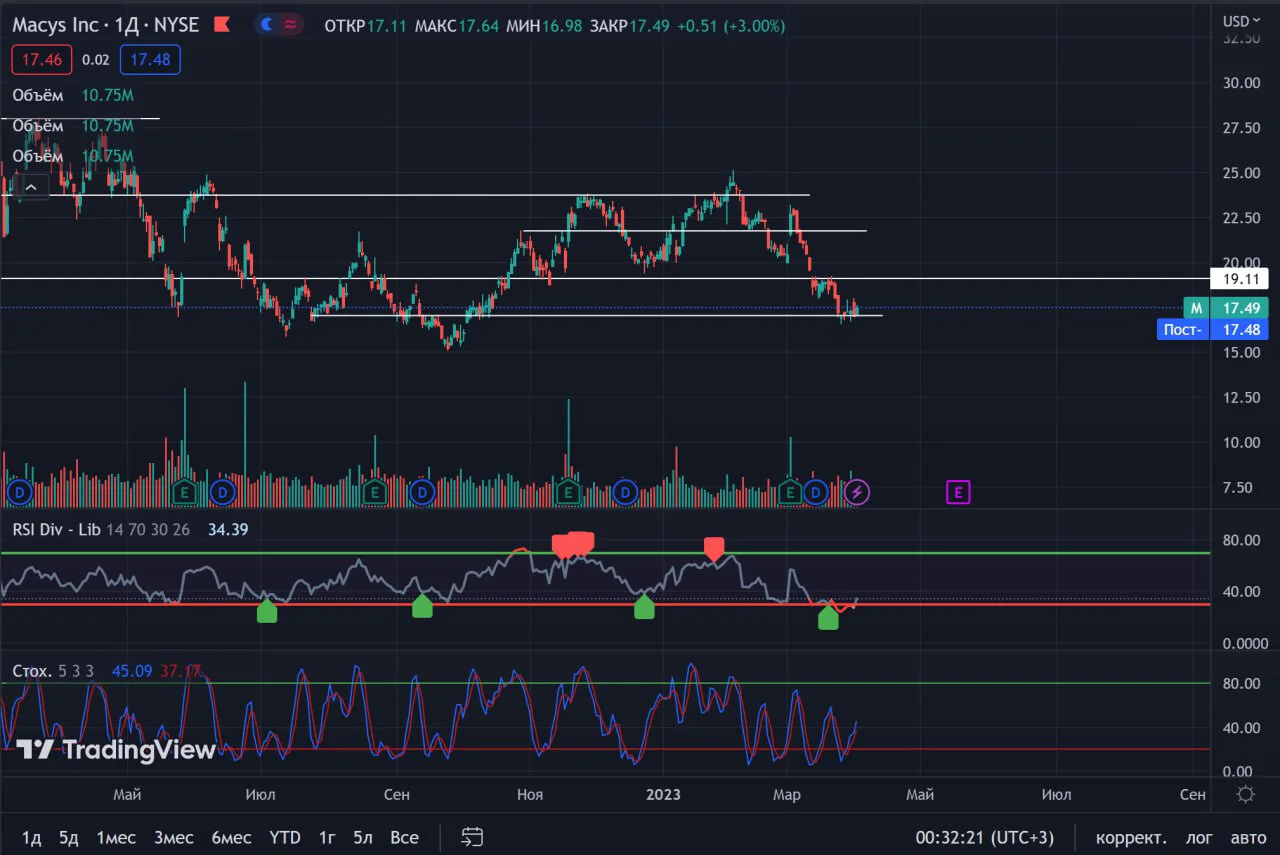The height and width of the screenshot is (855, 1280).
Task: Click the dividend D marker near December 2022
Action: pyautogui.click(x=626, y=492)
